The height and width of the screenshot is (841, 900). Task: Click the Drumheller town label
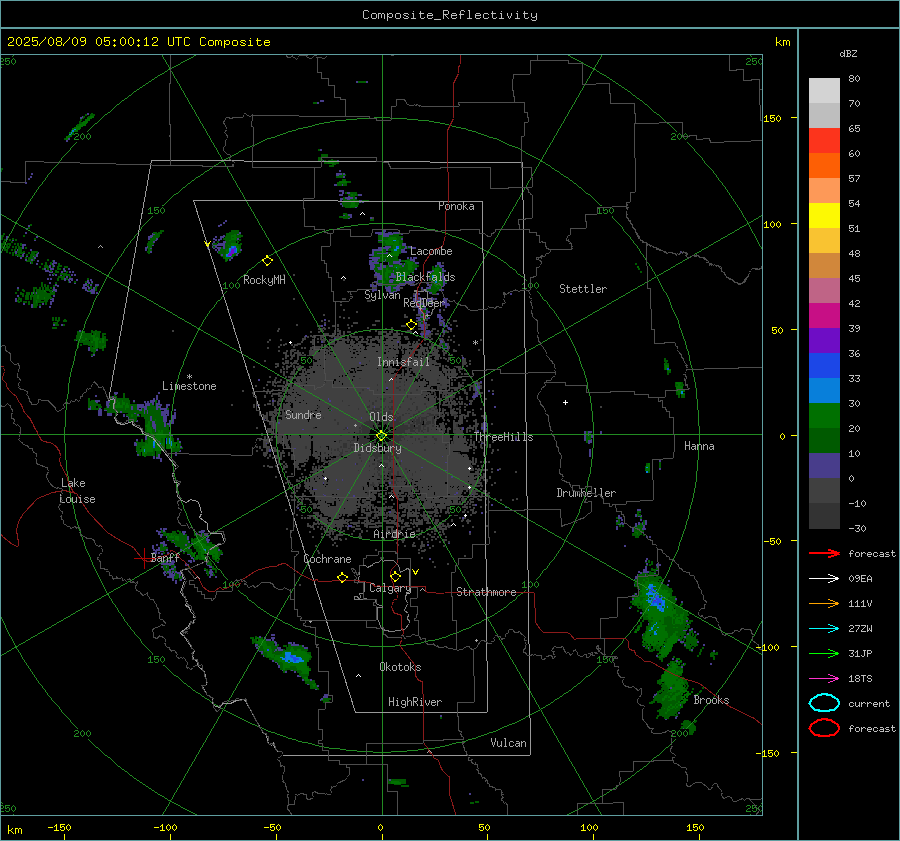586,493
